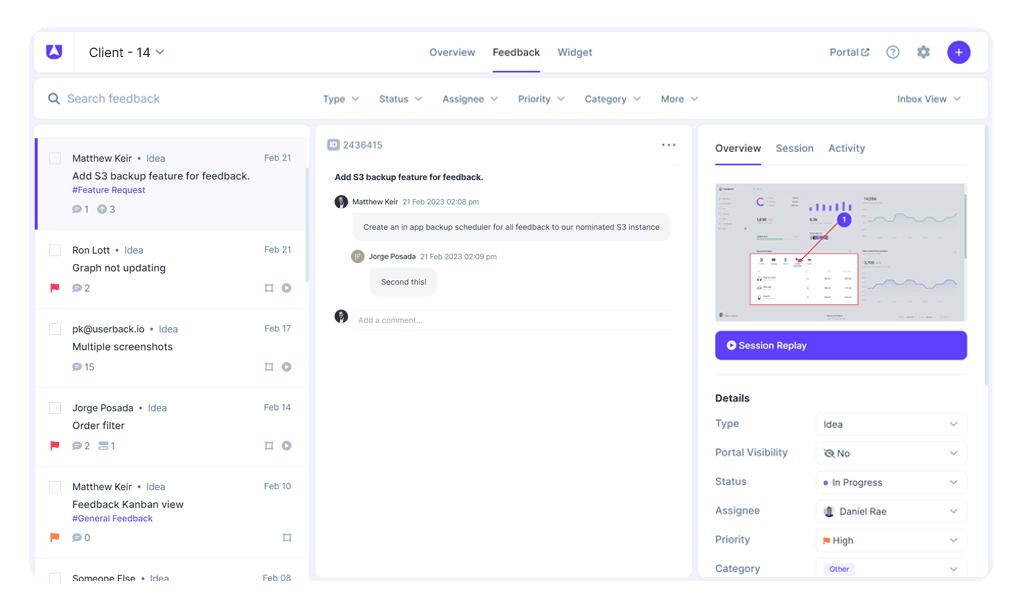Check the box for Matthew Keir S3 backup feedback

point(55,158)
